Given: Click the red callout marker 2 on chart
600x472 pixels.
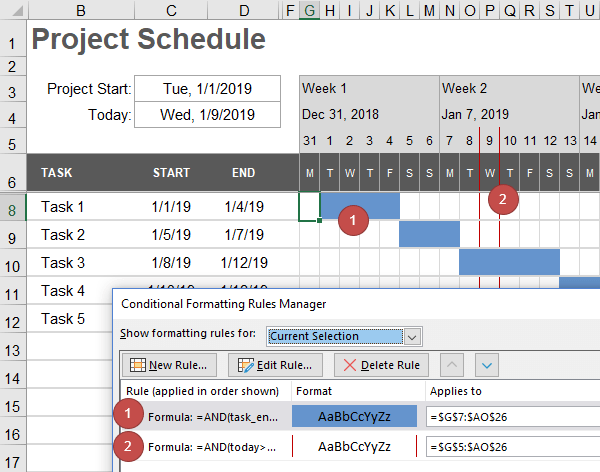Looking at the screenshot, I should click(x=503, y=199).
